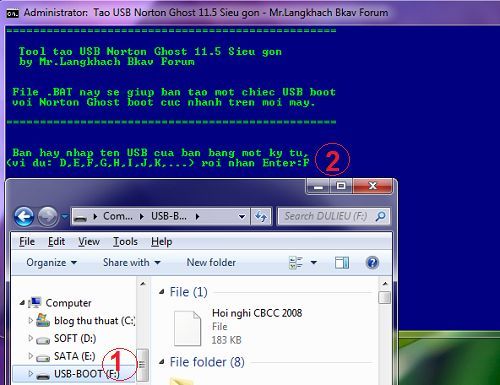Expand SATA (E:) drive node
Screen dimensions: 500x385
pyautogui.click(x=30, y=356)
